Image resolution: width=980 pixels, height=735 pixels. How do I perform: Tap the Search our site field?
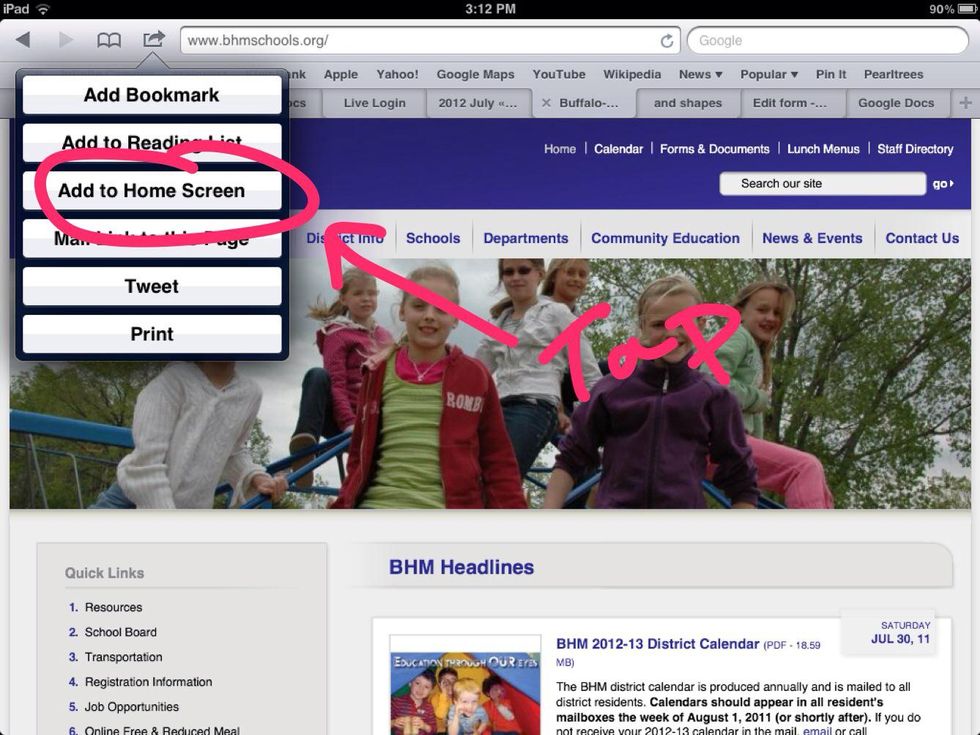click(822, 184)
